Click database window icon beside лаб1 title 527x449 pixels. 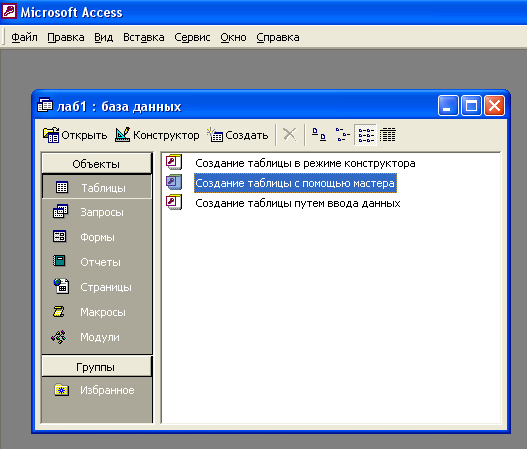[x=45, y=105]
